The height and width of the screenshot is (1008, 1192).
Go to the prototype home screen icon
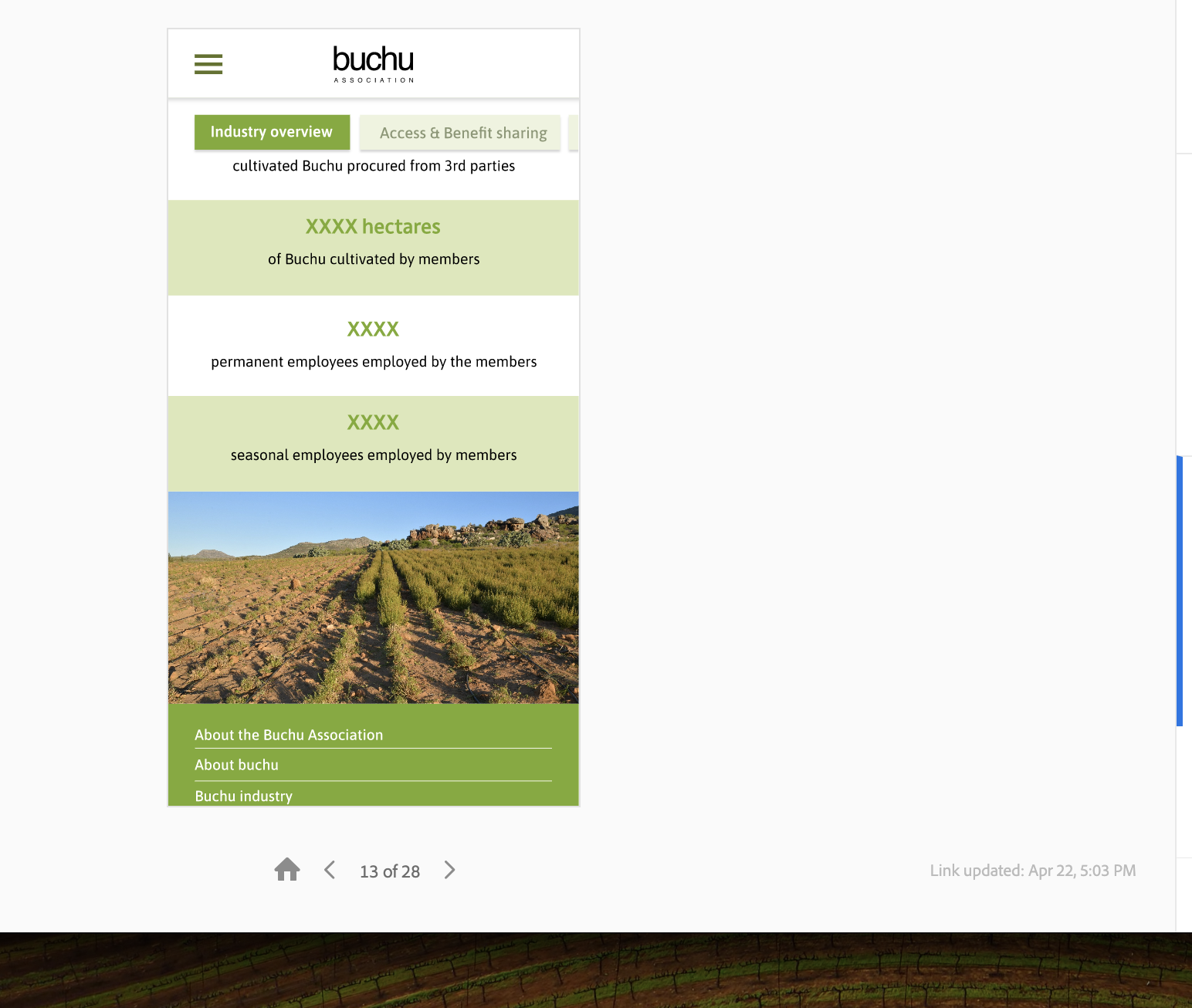pos(287,870)
